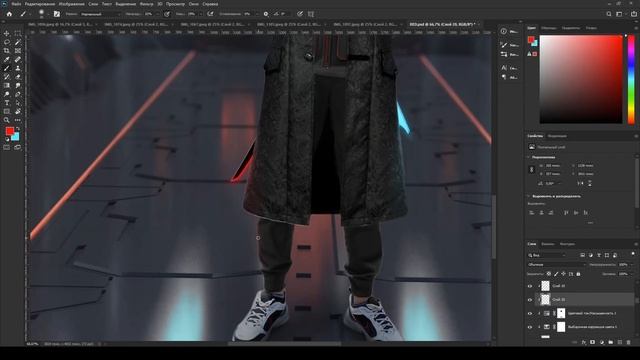Select the Eyedropper tool
The height and width of the screenshot is (360, 640).
pyautogui.click(x=7, y=60)
